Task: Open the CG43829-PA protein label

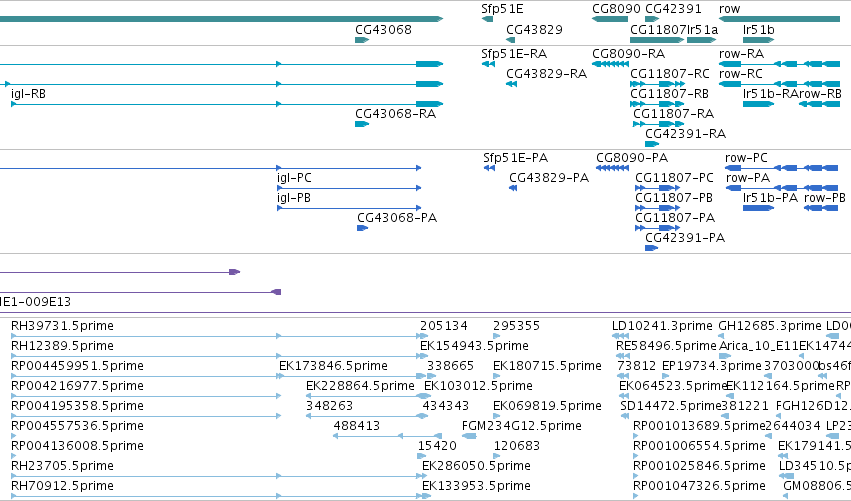Action: pyautogui.click(x=549, y=178)
